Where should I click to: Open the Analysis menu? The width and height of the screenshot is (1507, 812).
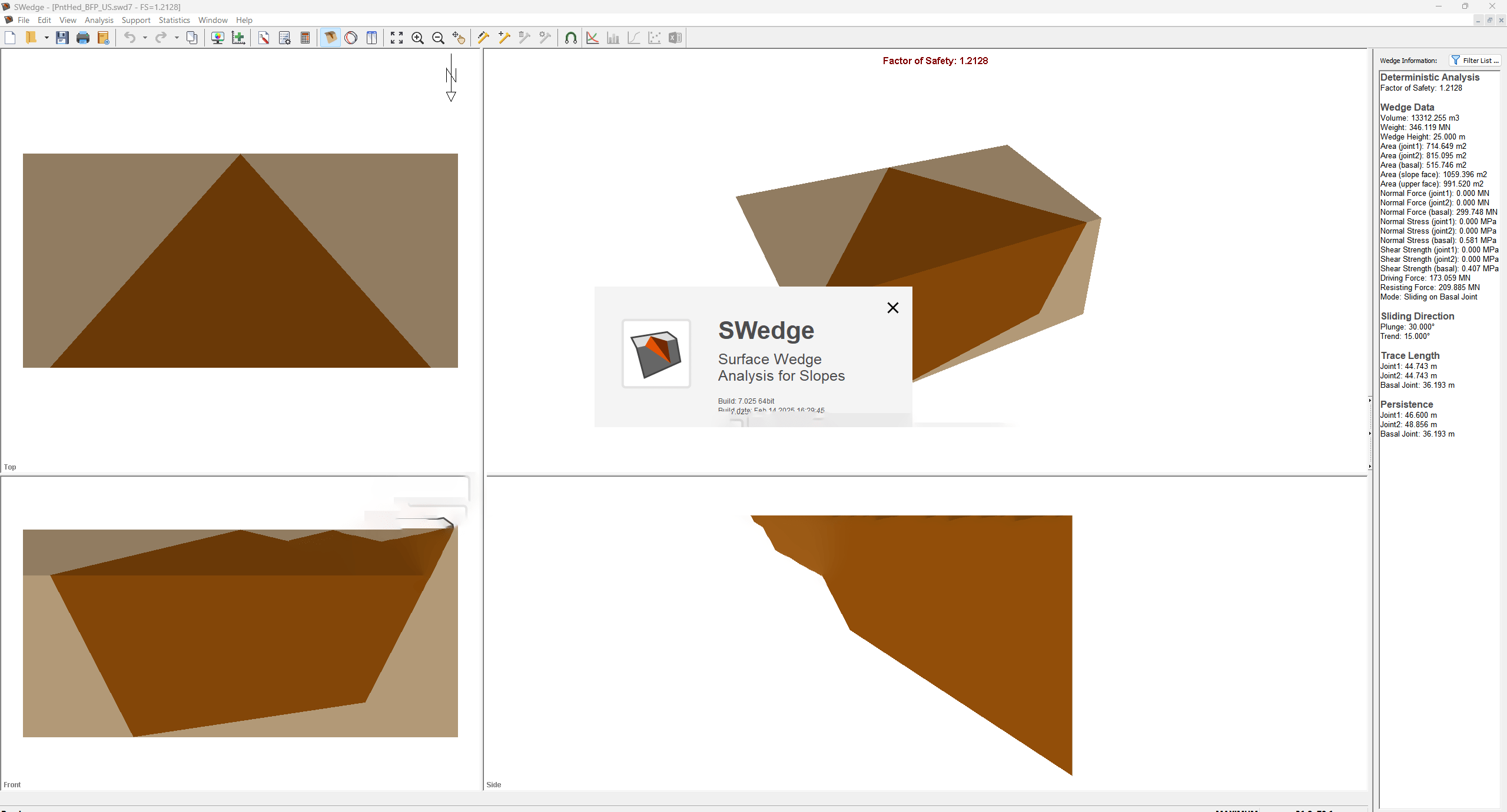tap(99, 20)
